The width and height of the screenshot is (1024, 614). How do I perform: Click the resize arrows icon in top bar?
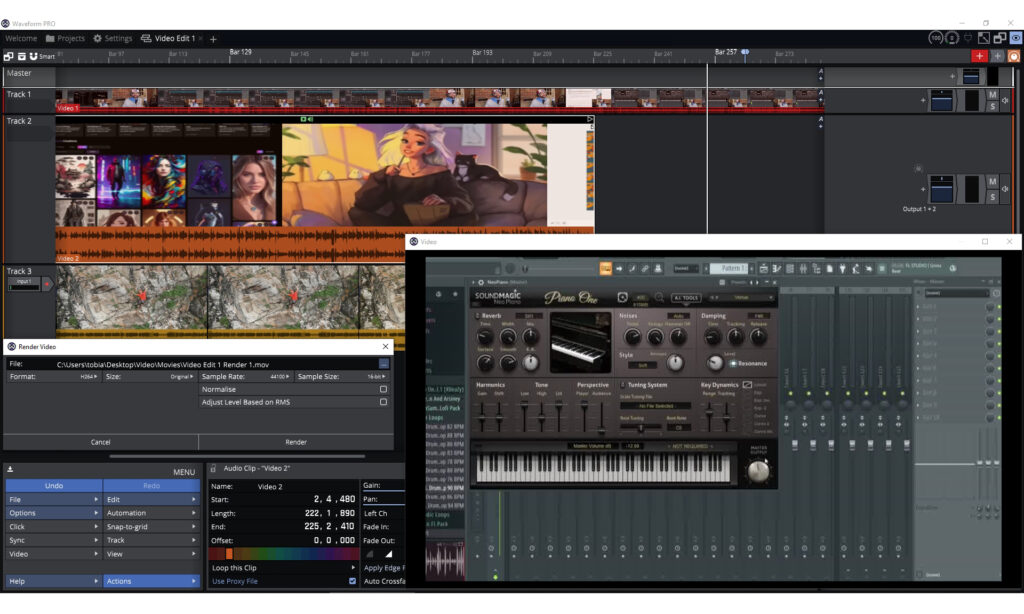984,39
